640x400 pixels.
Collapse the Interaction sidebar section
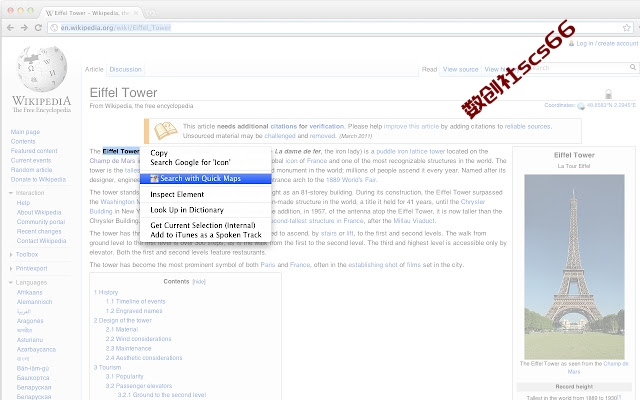tap(11, 193)
